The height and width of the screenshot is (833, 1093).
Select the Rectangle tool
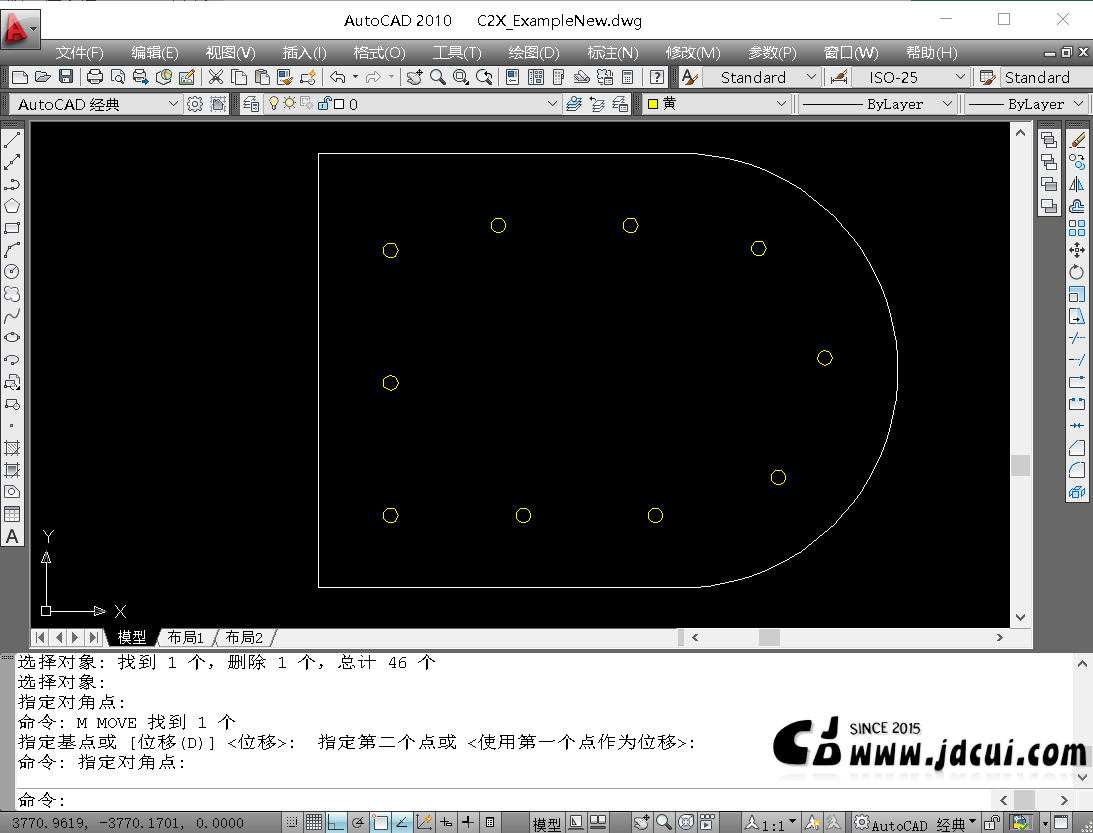(12, 228)
